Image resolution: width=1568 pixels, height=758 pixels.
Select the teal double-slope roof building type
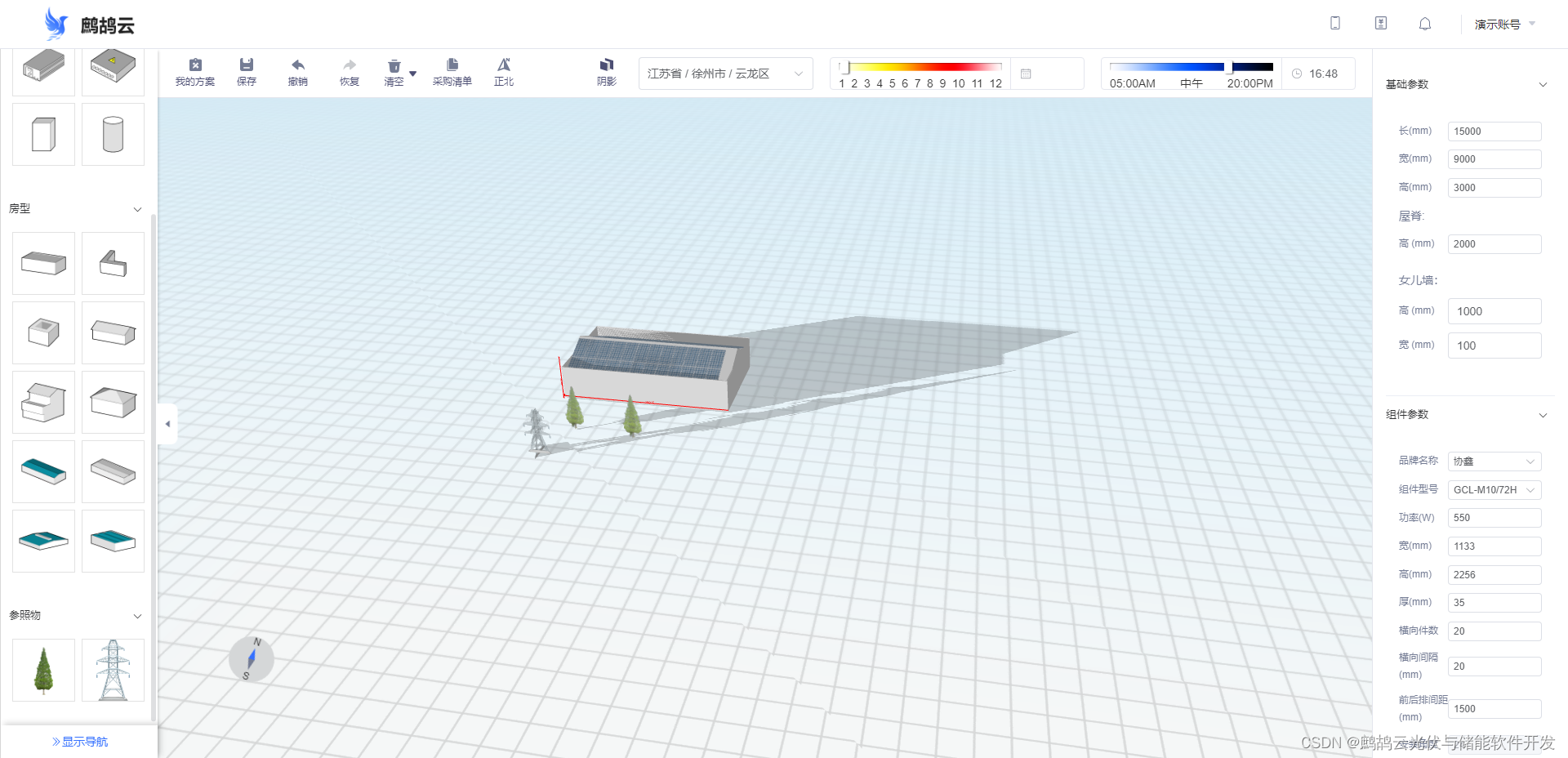click(x=114, y=542)
